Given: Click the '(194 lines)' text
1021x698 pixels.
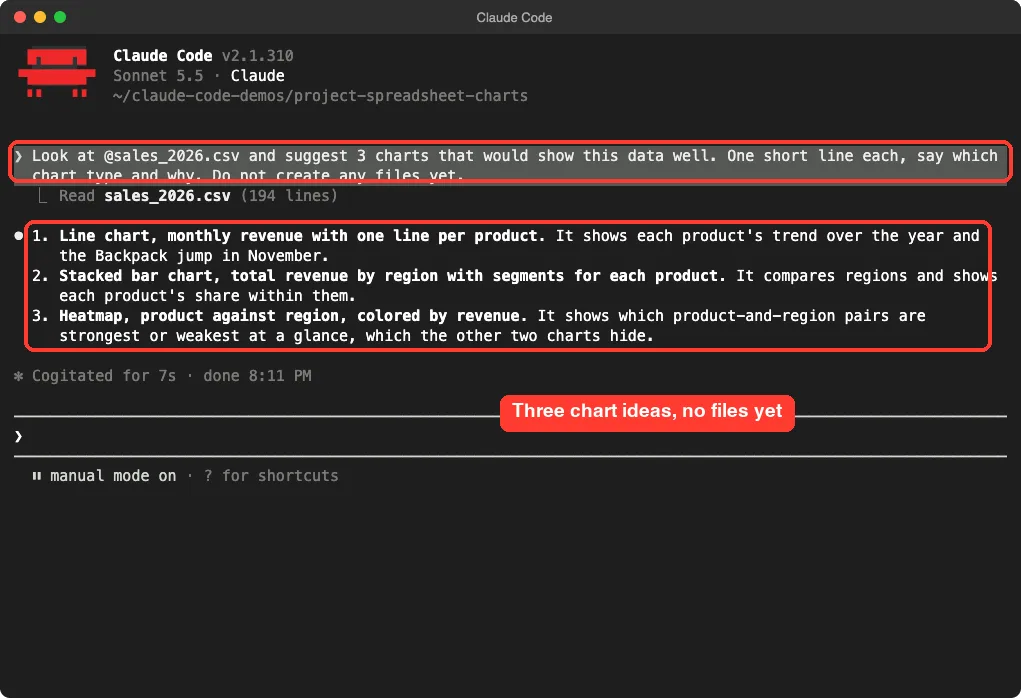Looking at the screenshot, I should [x=289, y=195].
